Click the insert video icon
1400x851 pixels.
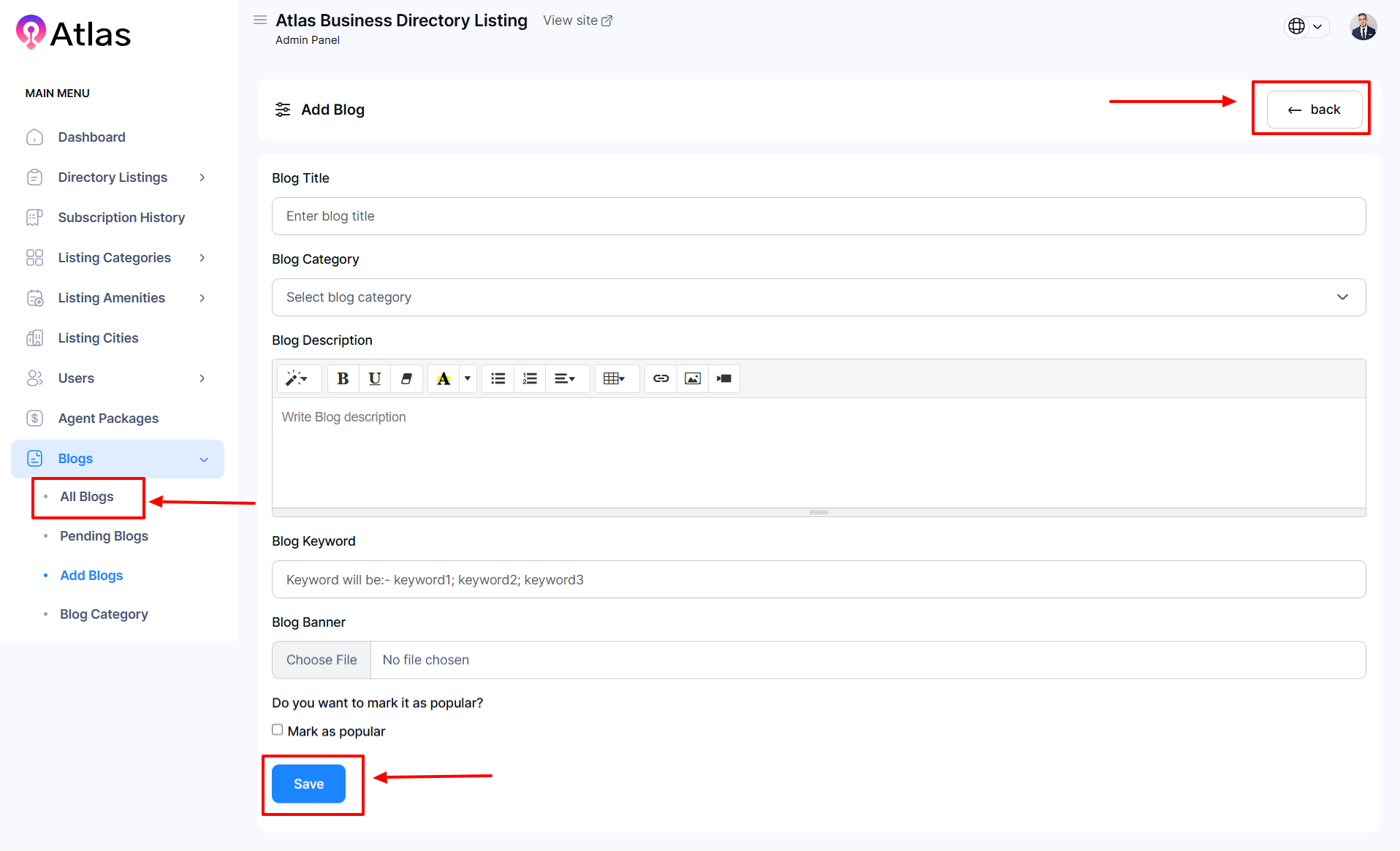click(723, 378)
